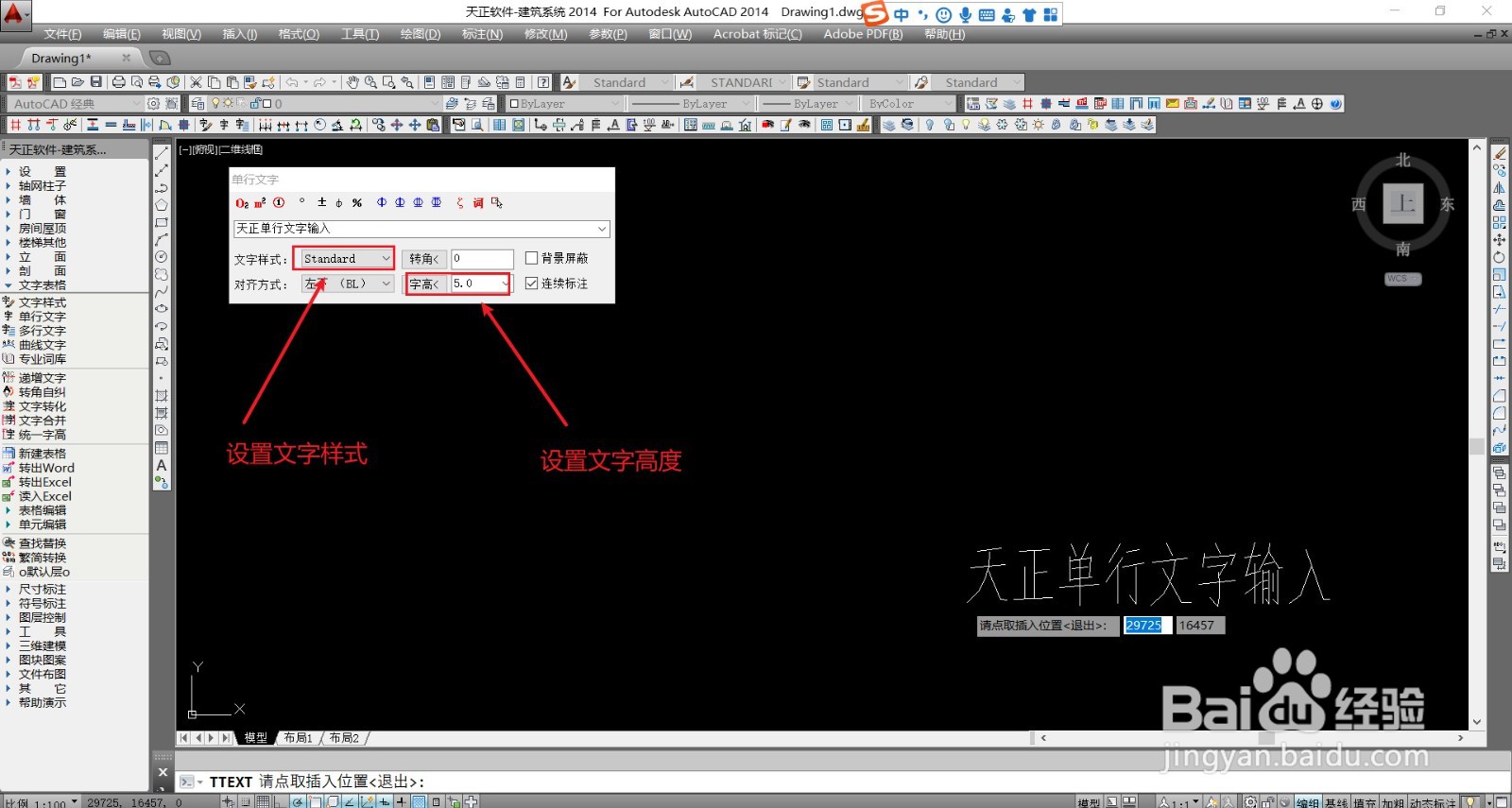Select the Pan hand tool
The width and height of the screenshot is (1512, 808).
point(352,82)
